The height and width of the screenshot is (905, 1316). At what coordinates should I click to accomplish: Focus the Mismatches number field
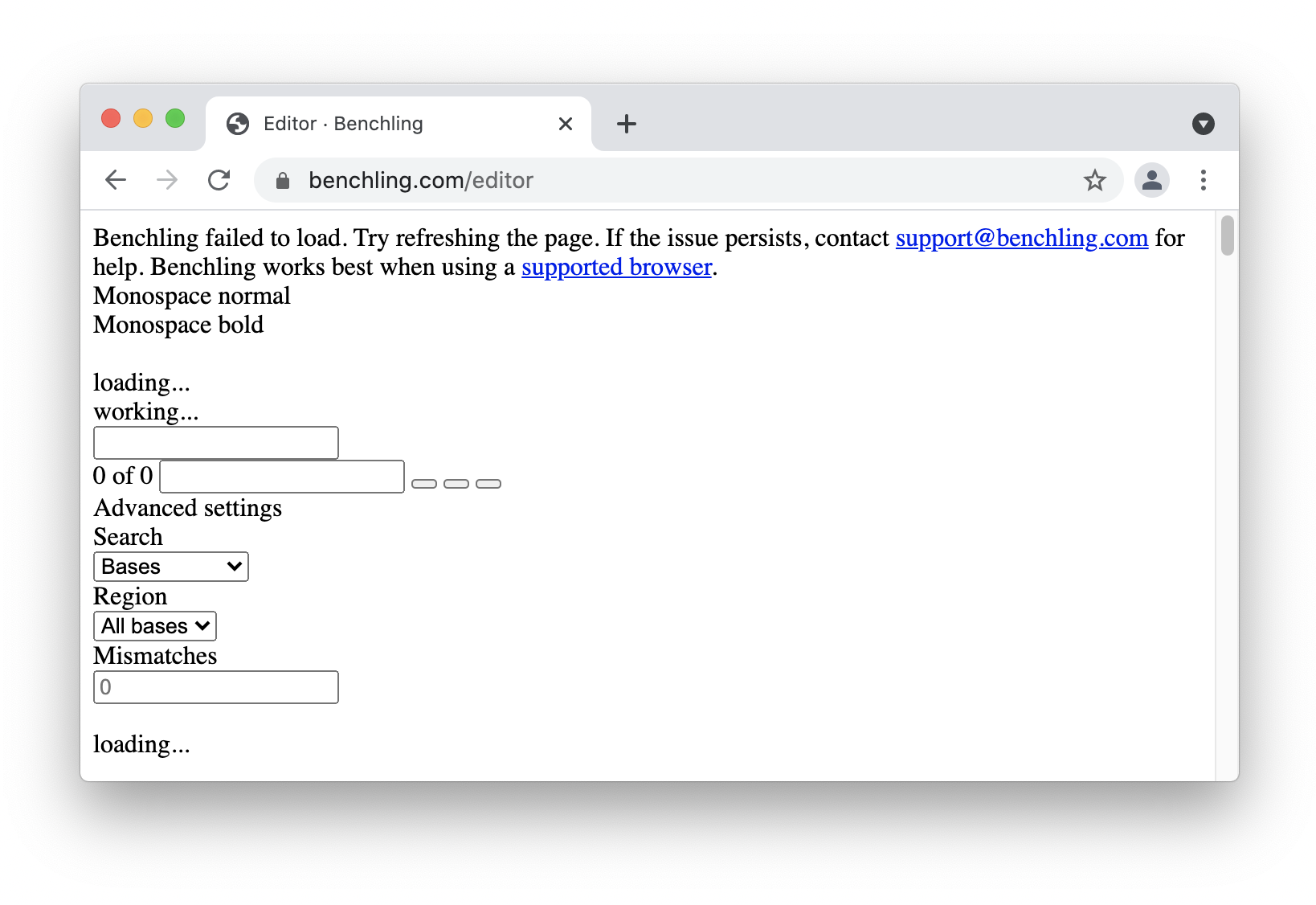click(x=216, y=687)
